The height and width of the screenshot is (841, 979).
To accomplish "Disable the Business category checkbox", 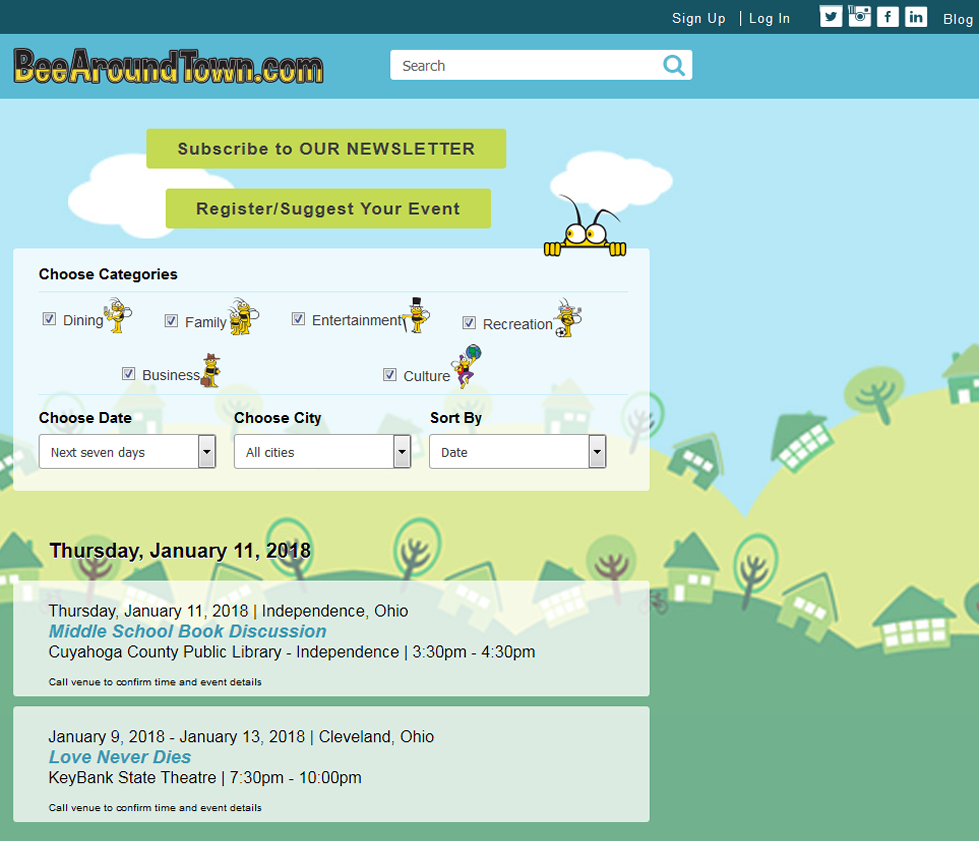I will click(129, 373).
